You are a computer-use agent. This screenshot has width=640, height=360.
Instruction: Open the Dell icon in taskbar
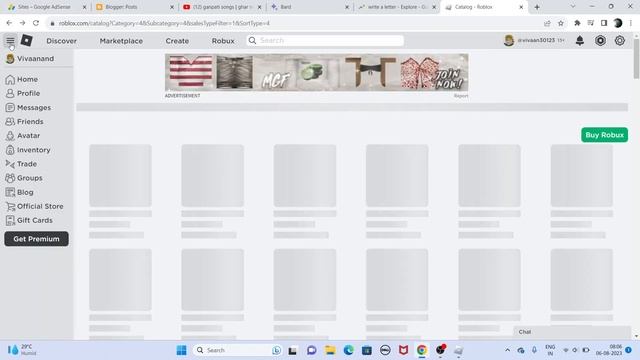385,350
